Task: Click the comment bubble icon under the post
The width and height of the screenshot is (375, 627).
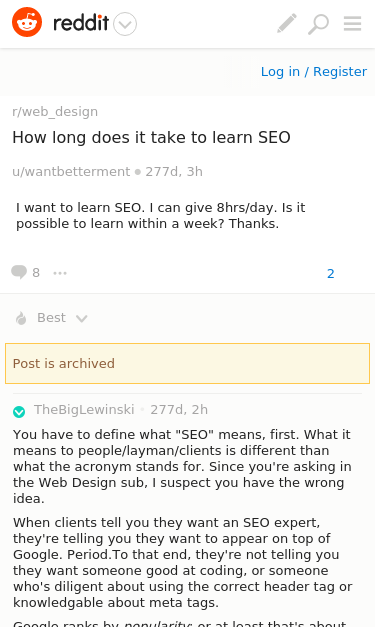Action: coord(19,272)
